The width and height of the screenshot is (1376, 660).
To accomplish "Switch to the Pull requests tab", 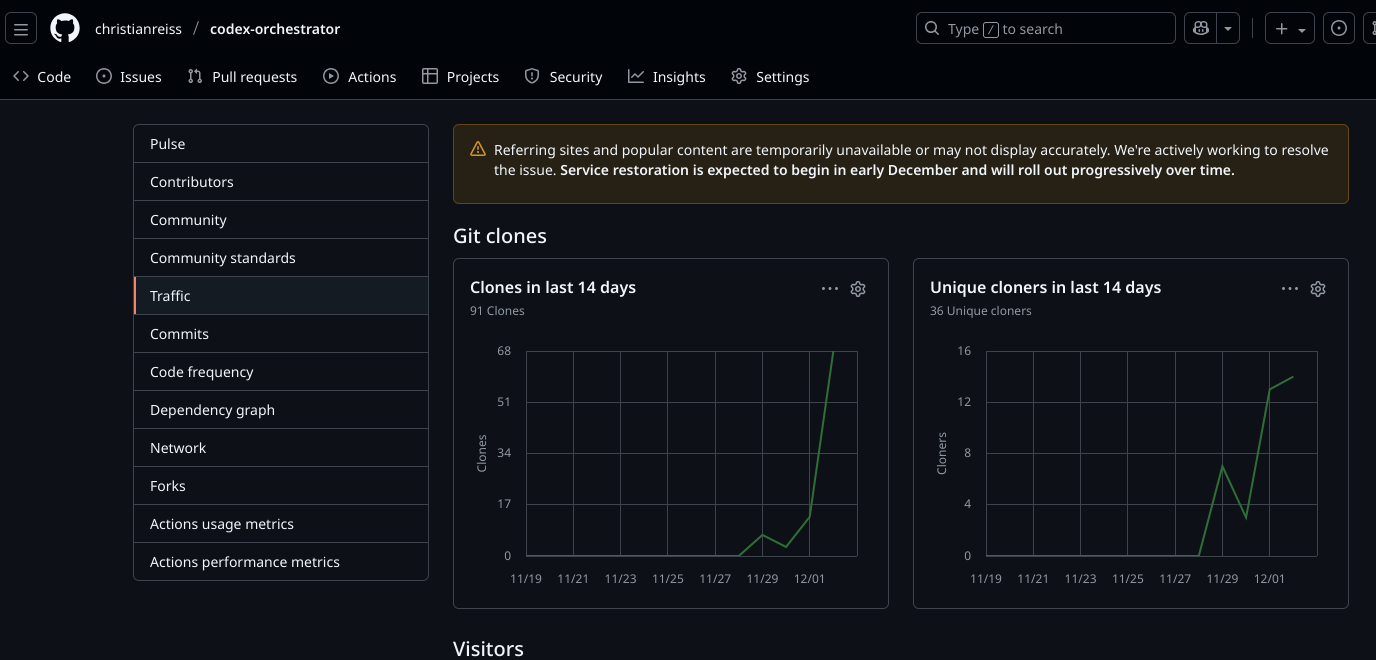I will 242,77.
